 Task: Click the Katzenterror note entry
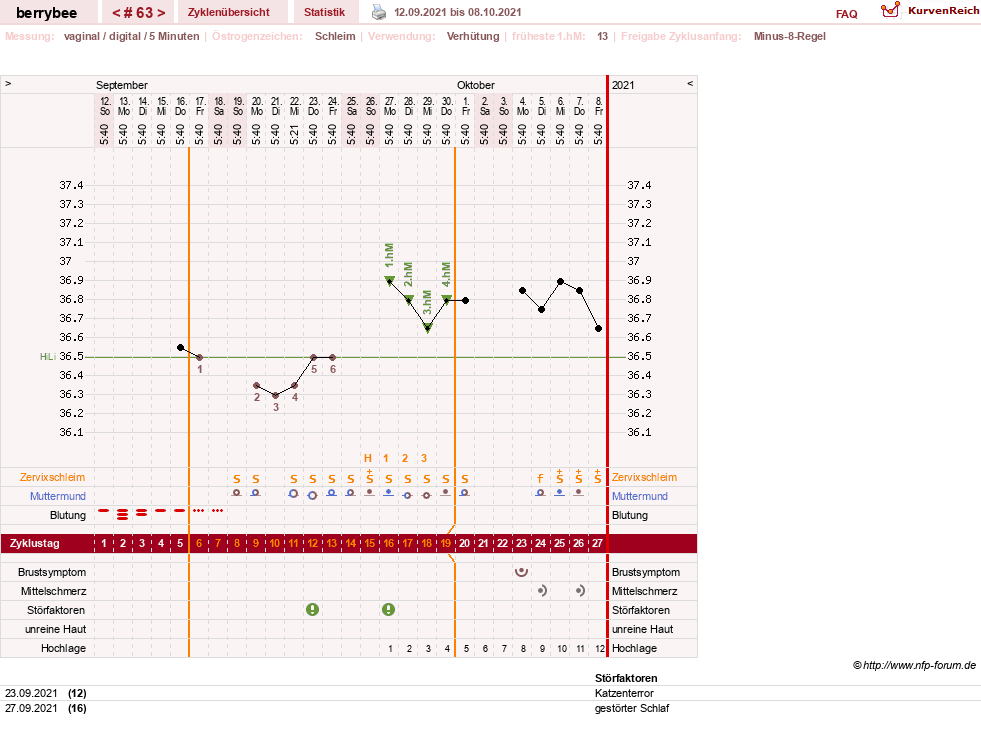coord(624,693)
